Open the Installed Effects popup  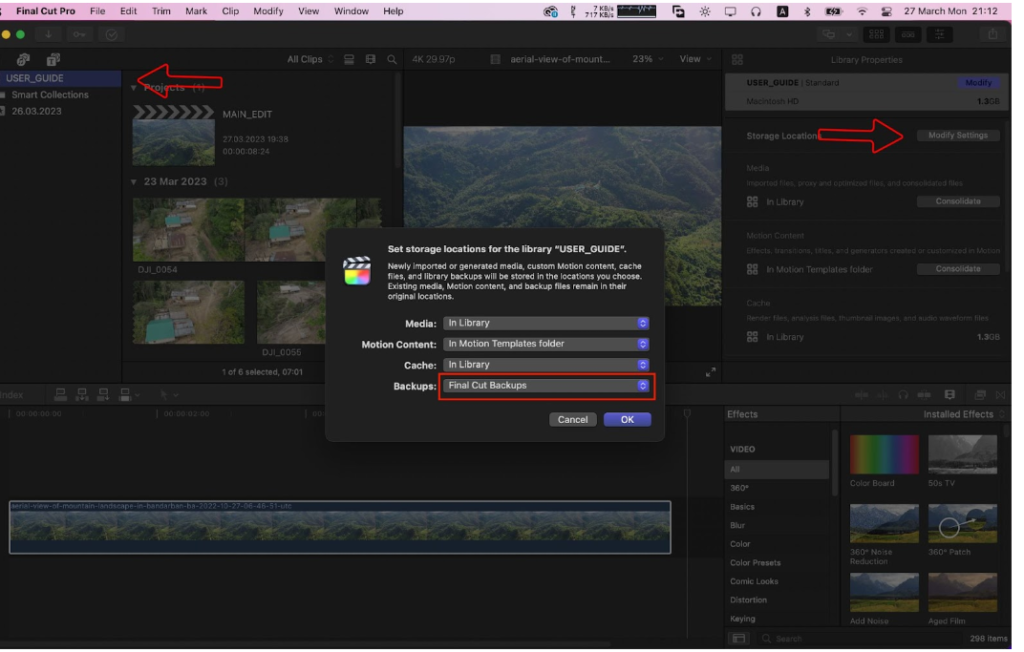[964, 414]
